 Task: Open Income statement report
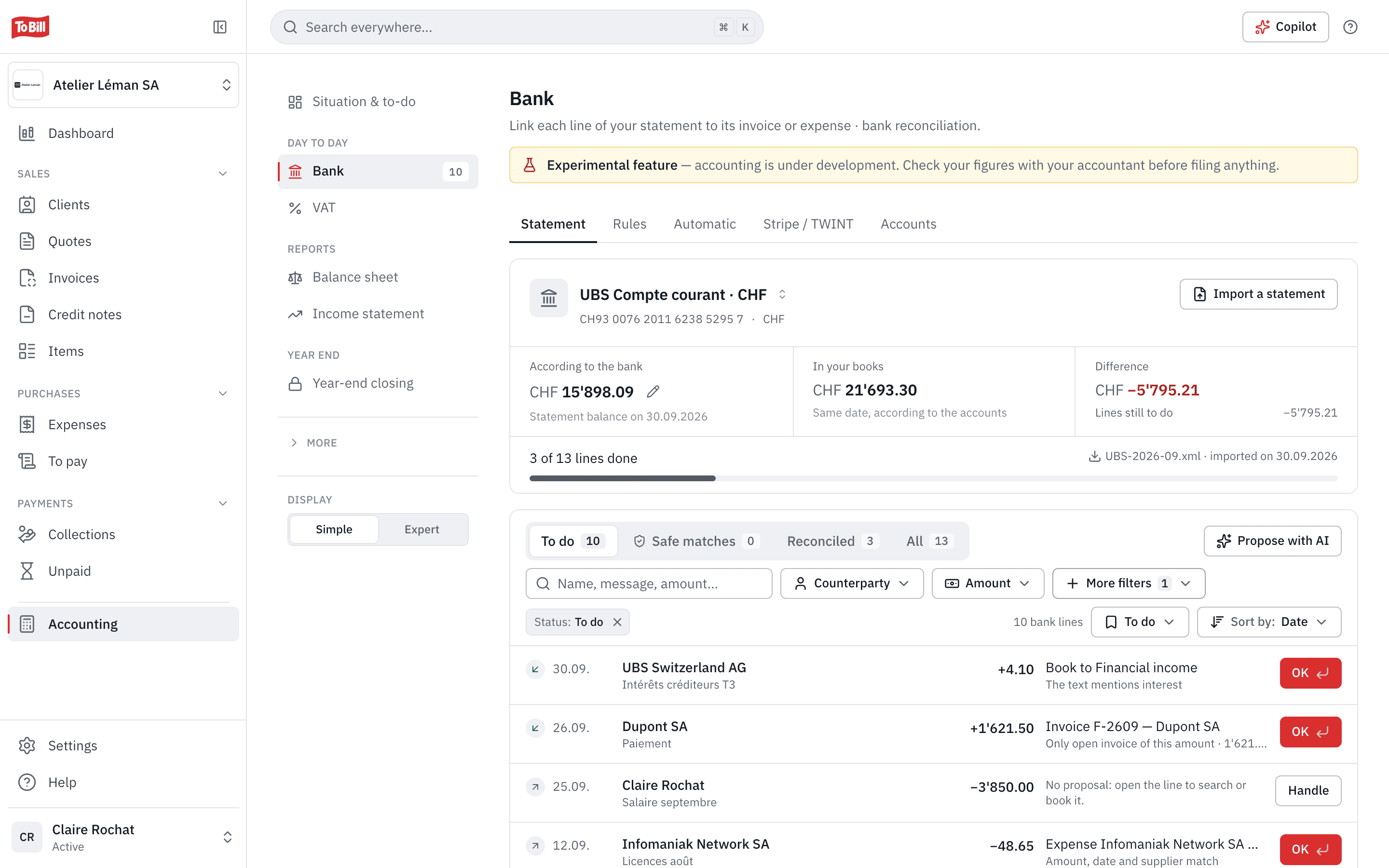pyautogui.click(x=378, y=314)
